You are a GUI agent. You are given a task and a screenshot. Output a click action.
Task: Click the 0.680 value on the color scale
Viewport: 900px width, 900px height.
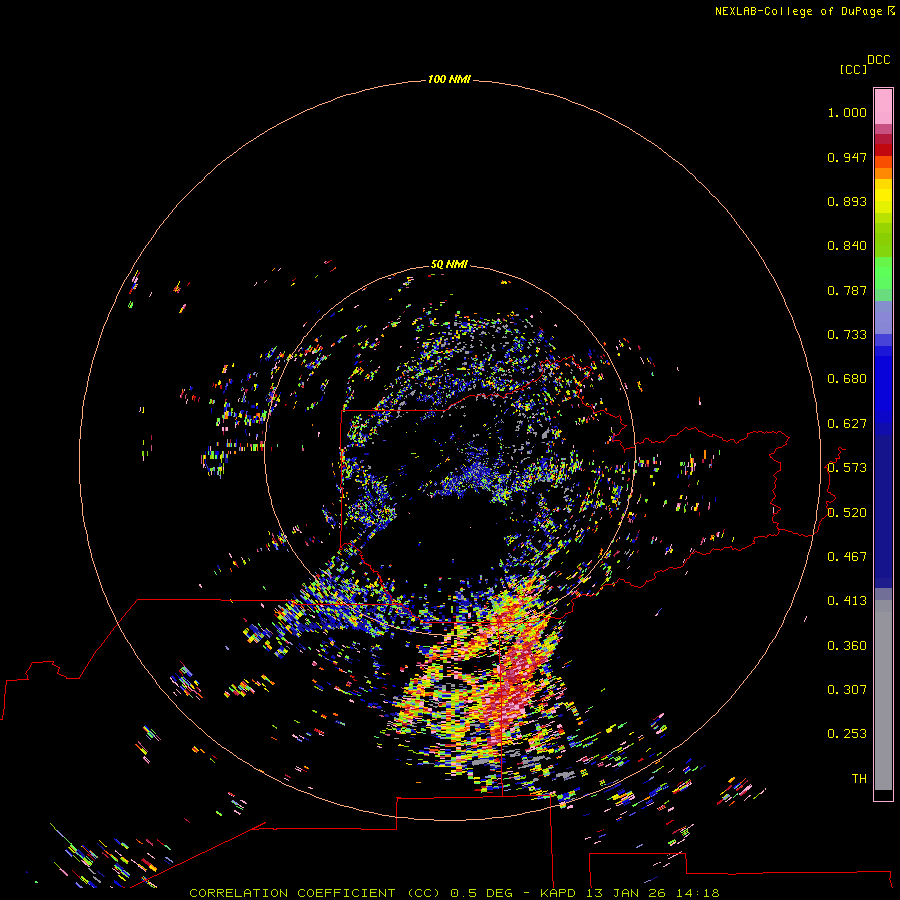point(847,379)
